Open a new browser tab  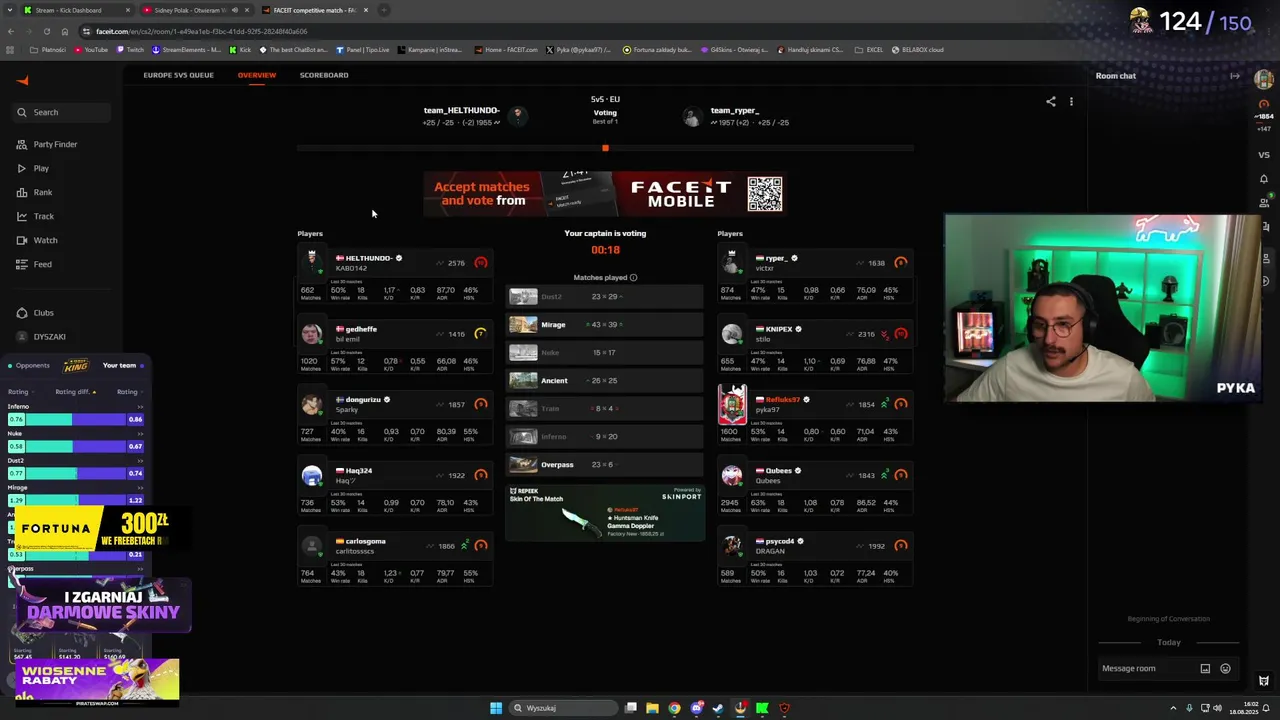tap(384, 10)
